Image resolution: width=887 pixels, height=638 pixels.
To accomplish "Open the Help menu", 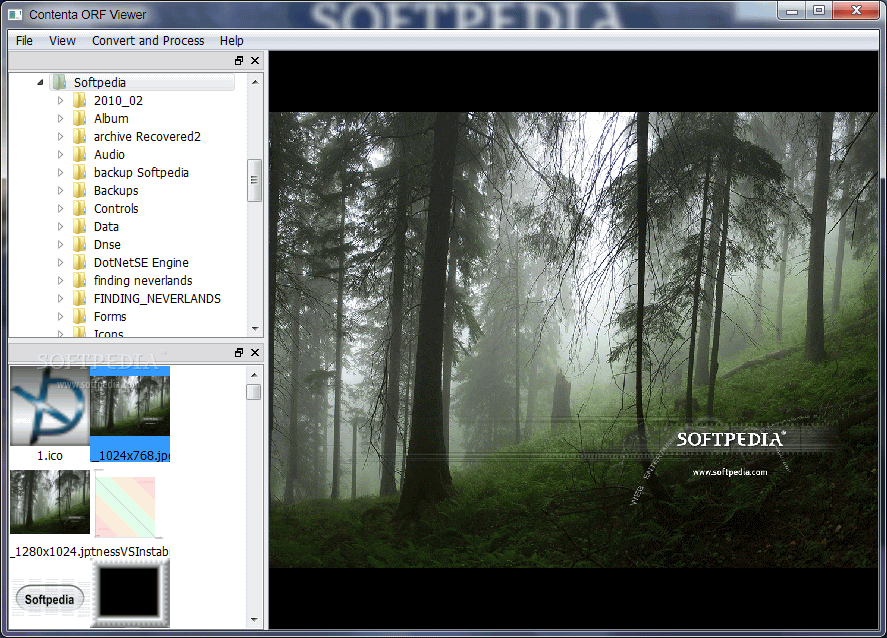I will 231,41.
